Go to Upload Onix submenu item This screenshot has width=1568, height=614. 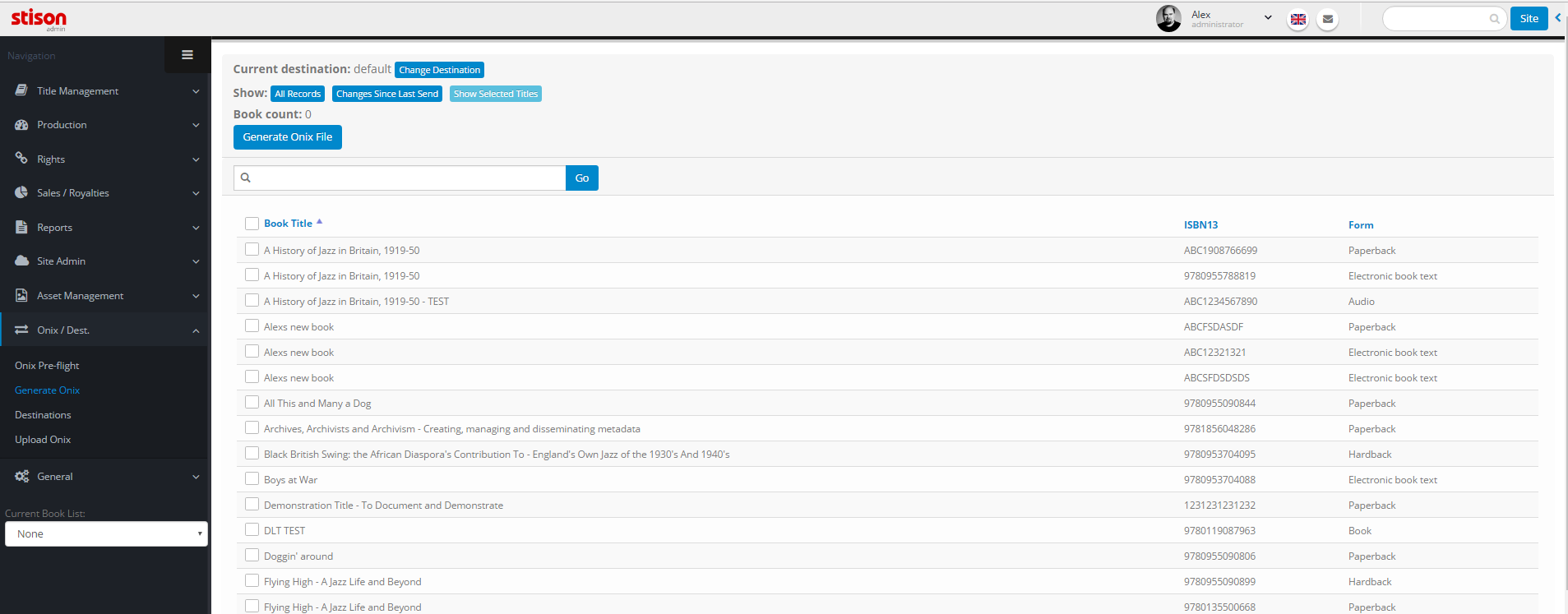[x=43, y=440]
